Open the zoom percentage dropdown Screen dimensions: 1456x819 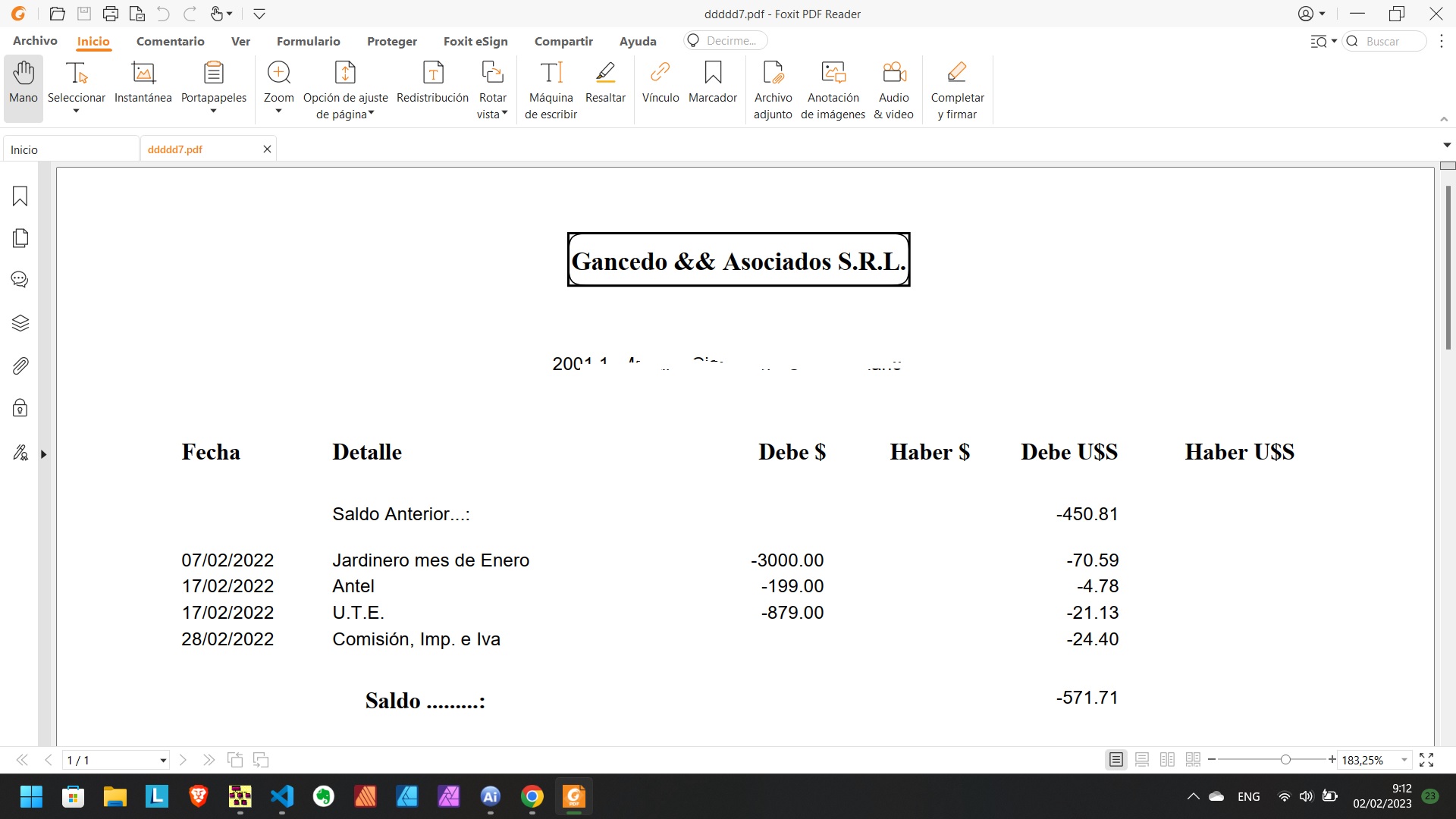(x=1404, y=760)
